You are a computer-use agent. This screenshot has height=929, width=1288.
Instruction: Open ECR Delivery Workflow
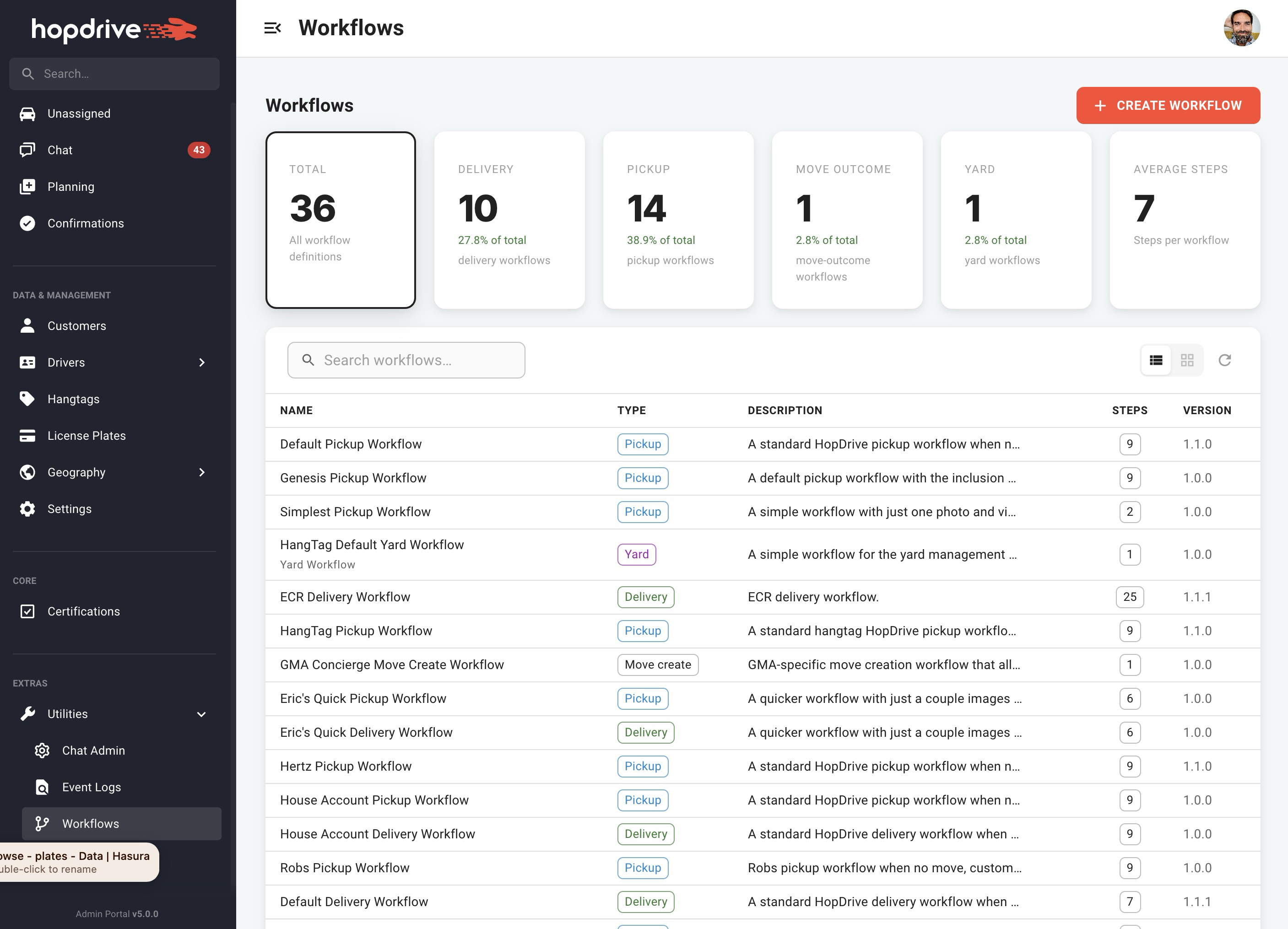345,597
